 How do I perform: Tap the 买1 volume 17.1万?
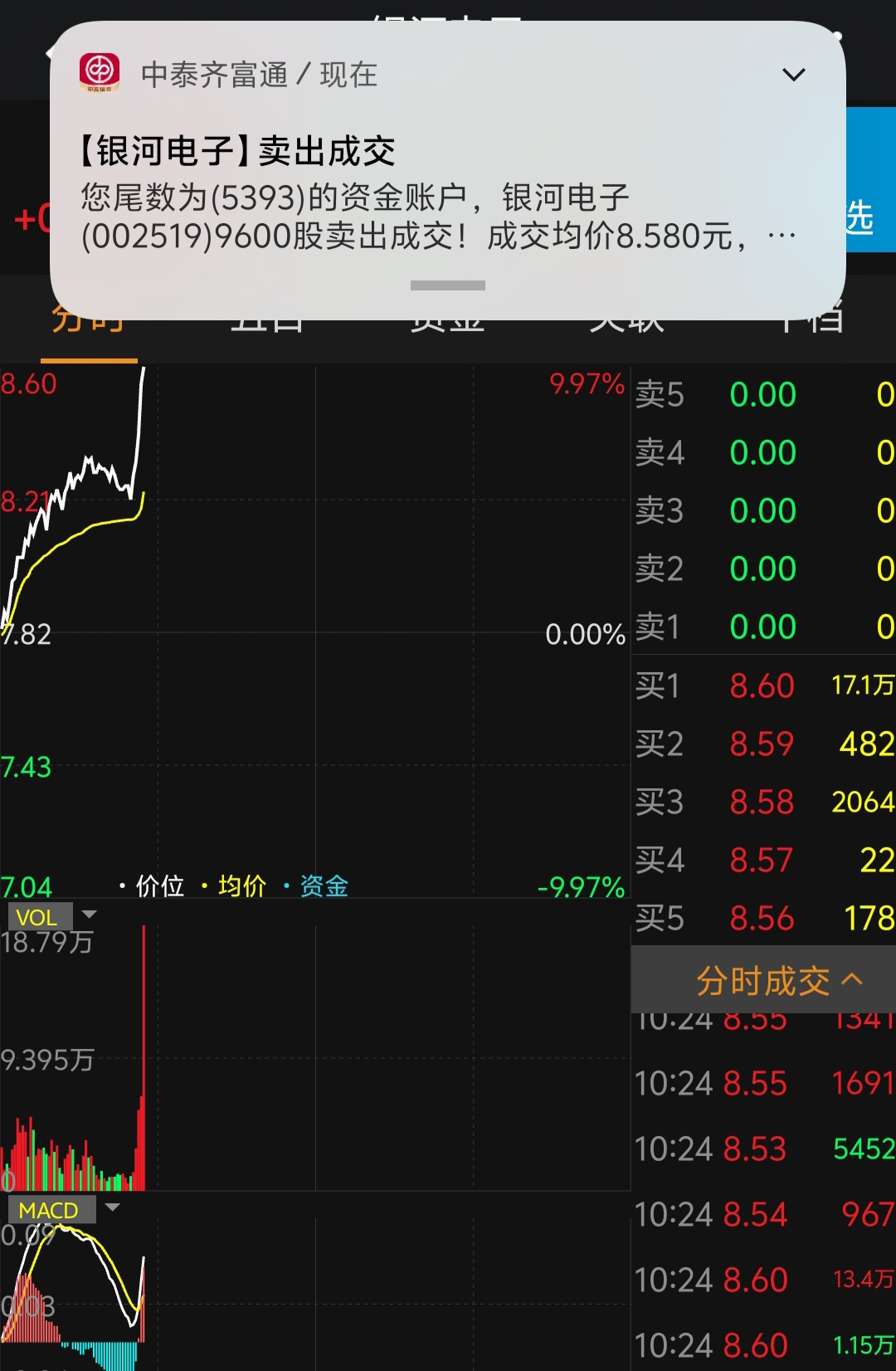coord(863,685)
